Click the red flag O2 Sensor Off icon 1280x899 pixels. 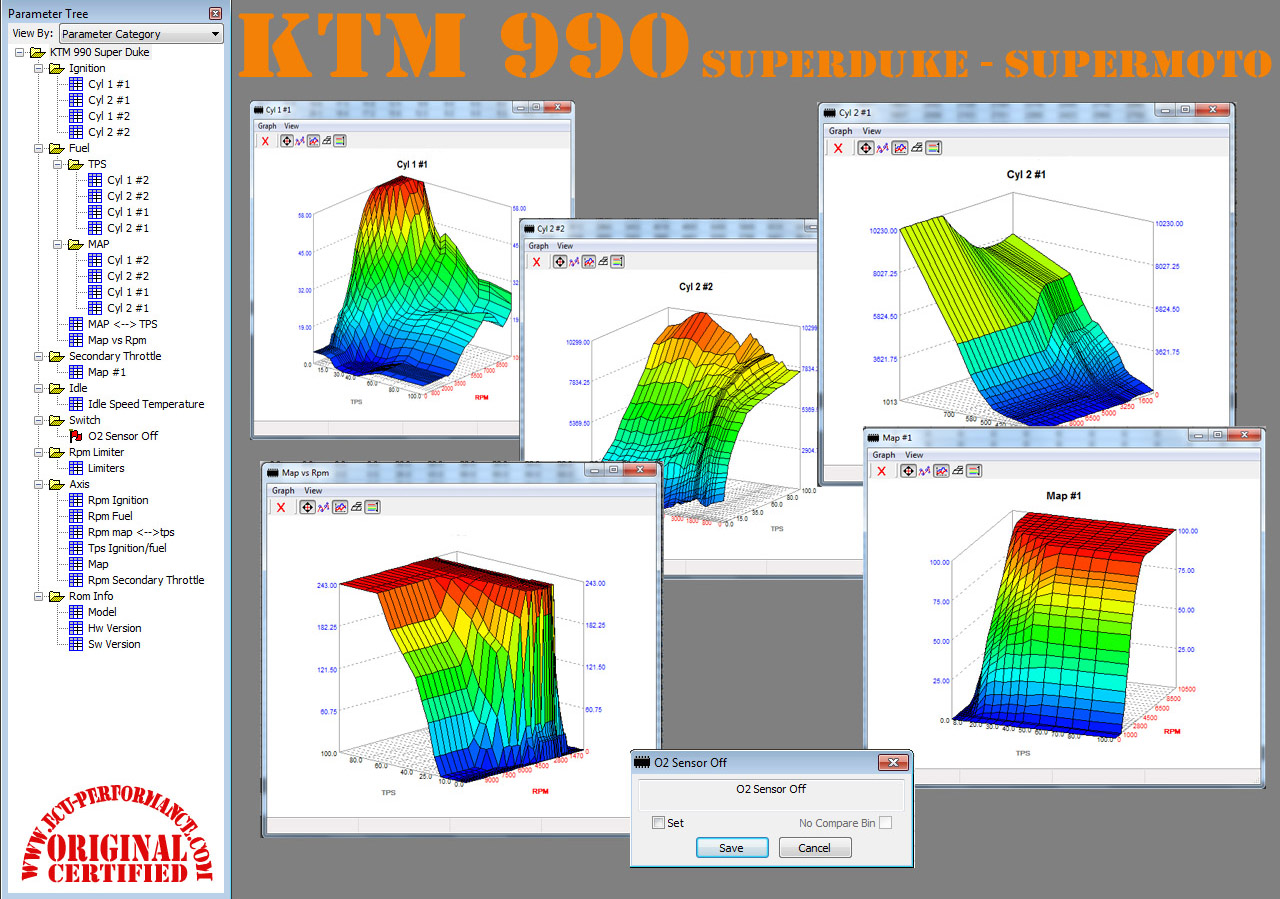tap(76, 436)
